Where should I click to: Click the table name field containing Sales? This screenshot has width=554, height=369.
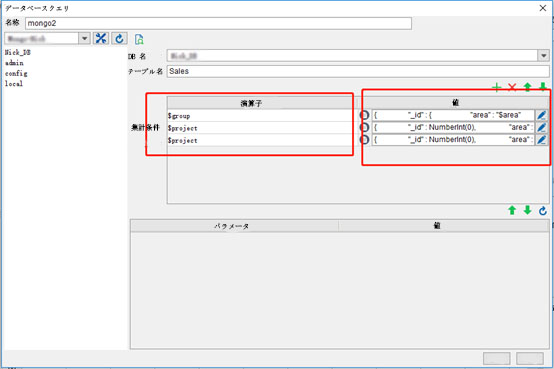358,71
